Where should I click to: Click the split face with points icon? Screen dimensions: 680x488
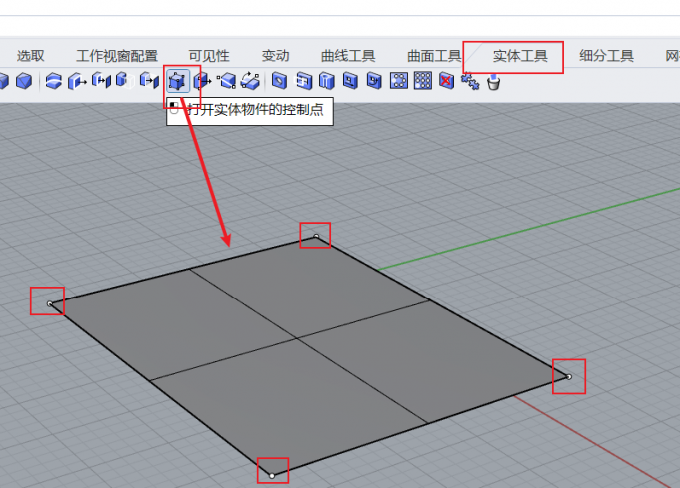(226, 81)
